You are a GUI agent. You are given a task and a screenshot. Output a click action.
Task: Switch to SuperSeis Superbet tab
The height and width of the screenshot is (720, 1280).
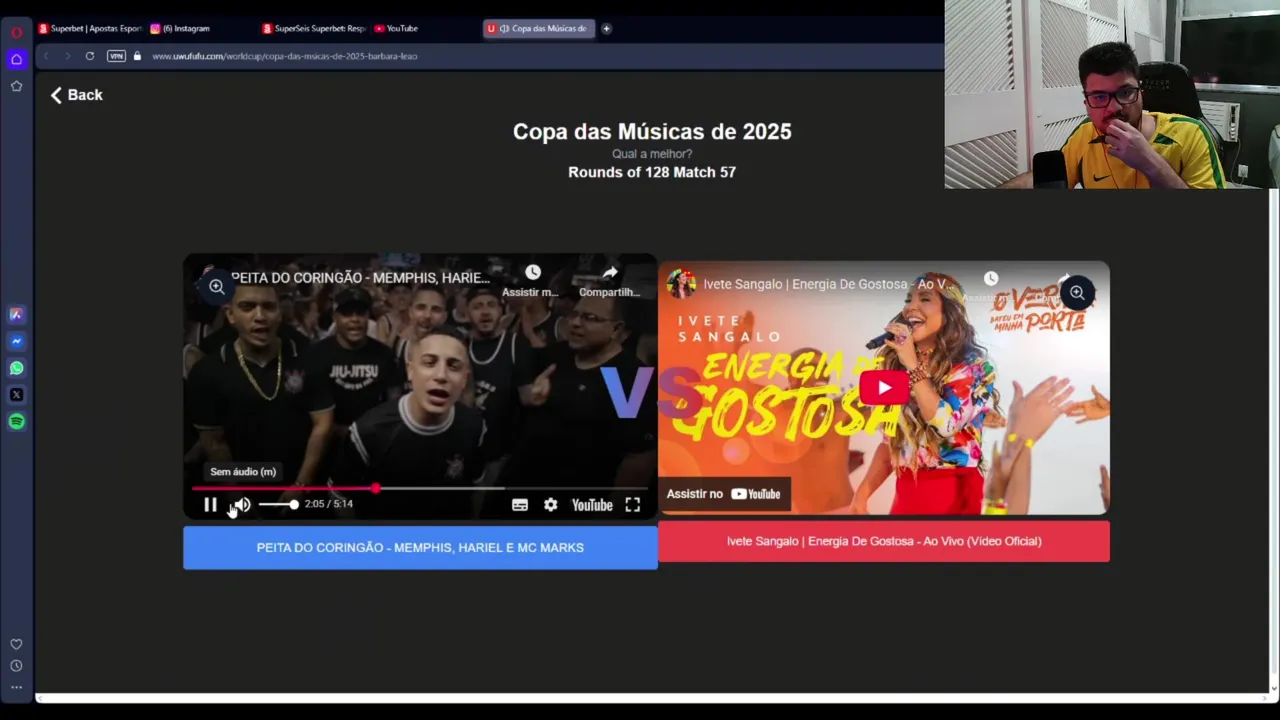pos(315,28)
